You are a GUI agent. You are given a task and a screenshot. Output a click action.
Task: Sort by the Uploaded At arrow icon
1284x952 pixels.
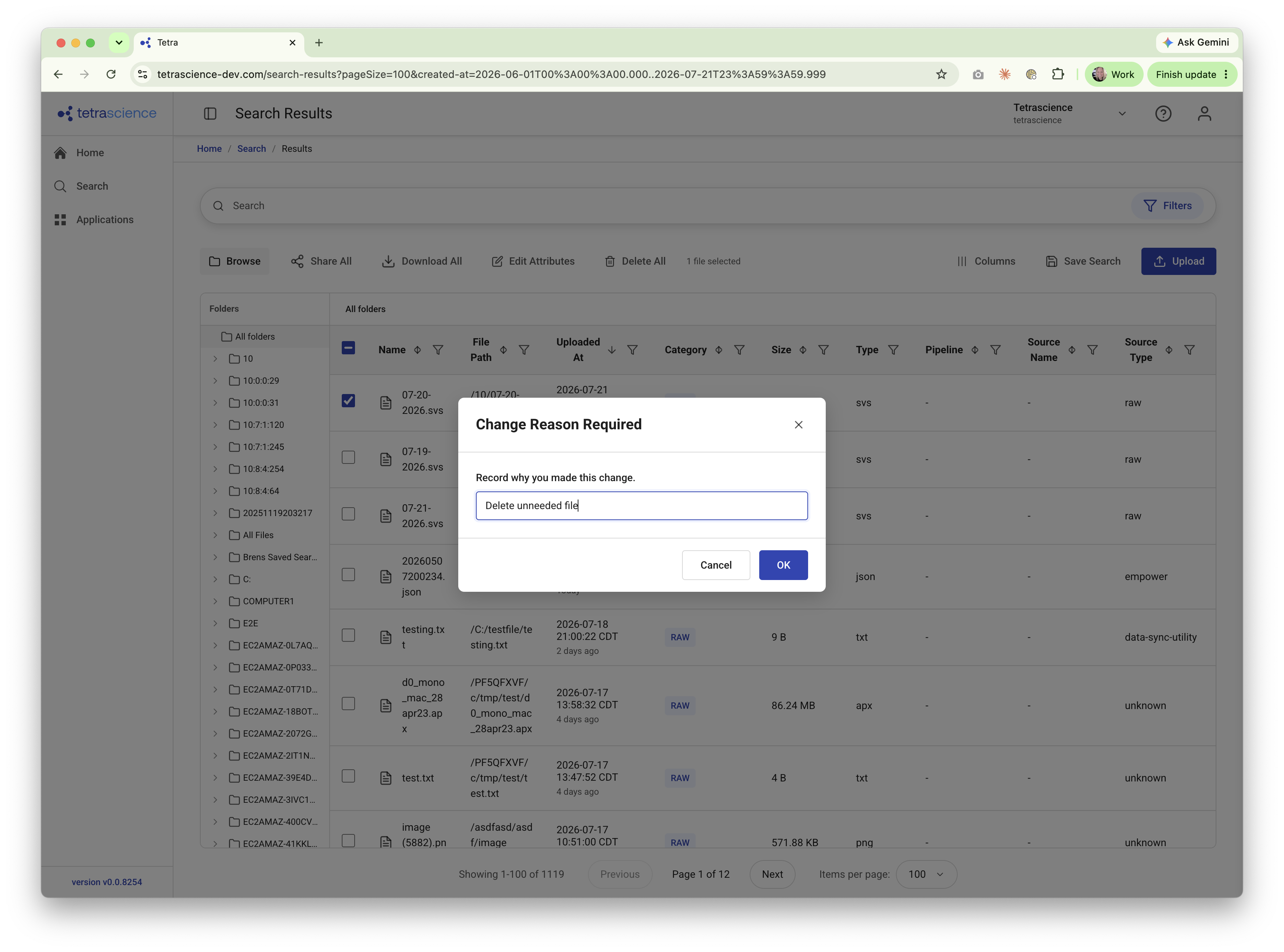[612, 350]
